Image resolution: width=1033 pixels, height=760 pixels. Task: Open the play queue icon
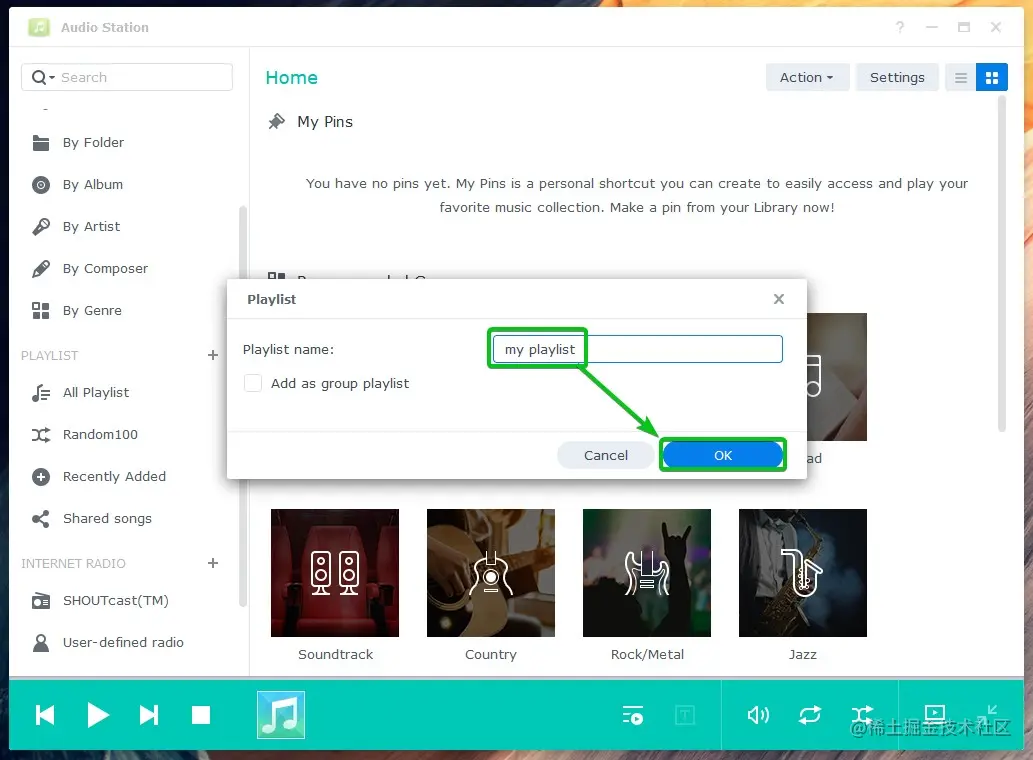click(633, 715)
